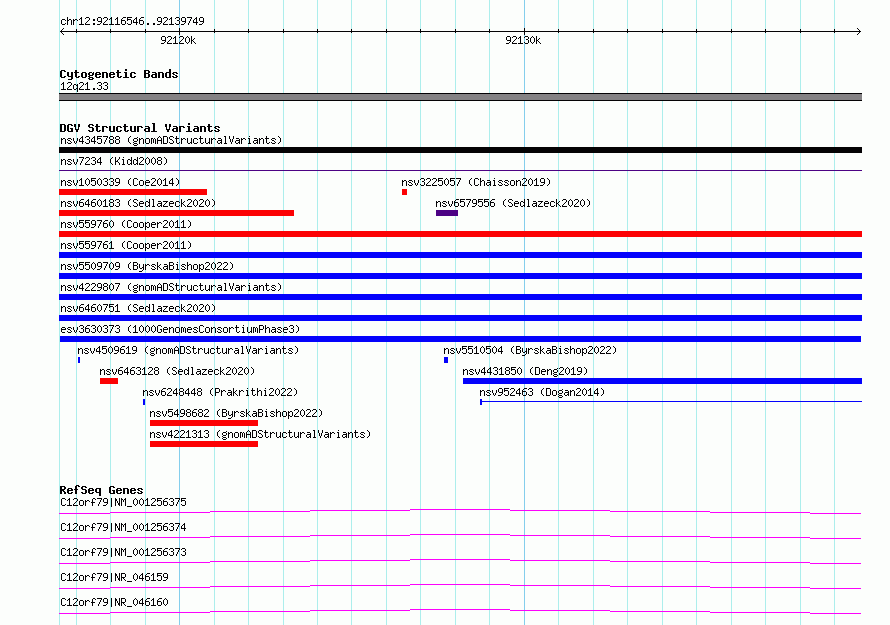The image size is (890, 625).
Task: Click the gray 12q21.33 cytogenetic band bar
Action: pos(460,97)
